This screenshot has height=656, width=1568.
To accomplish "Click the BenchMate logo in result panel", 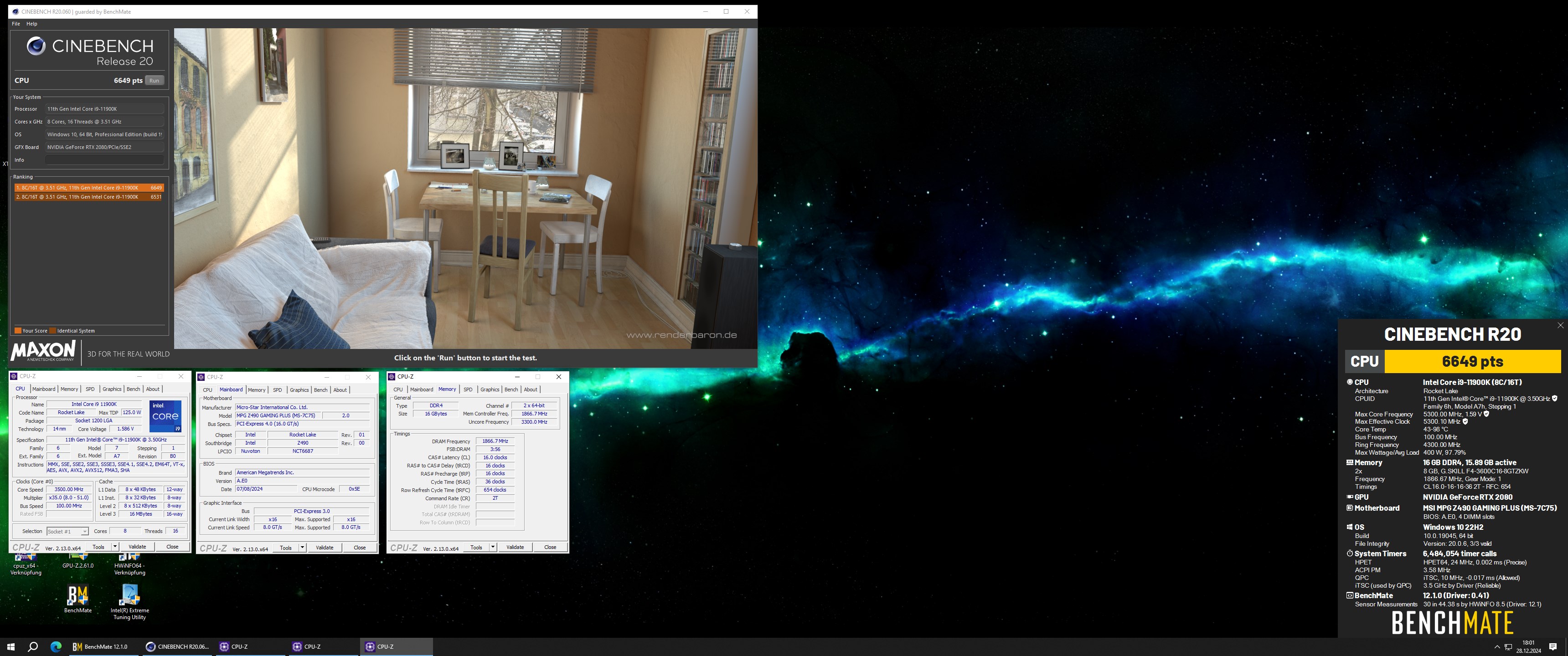I will [x=1452, y=623].
